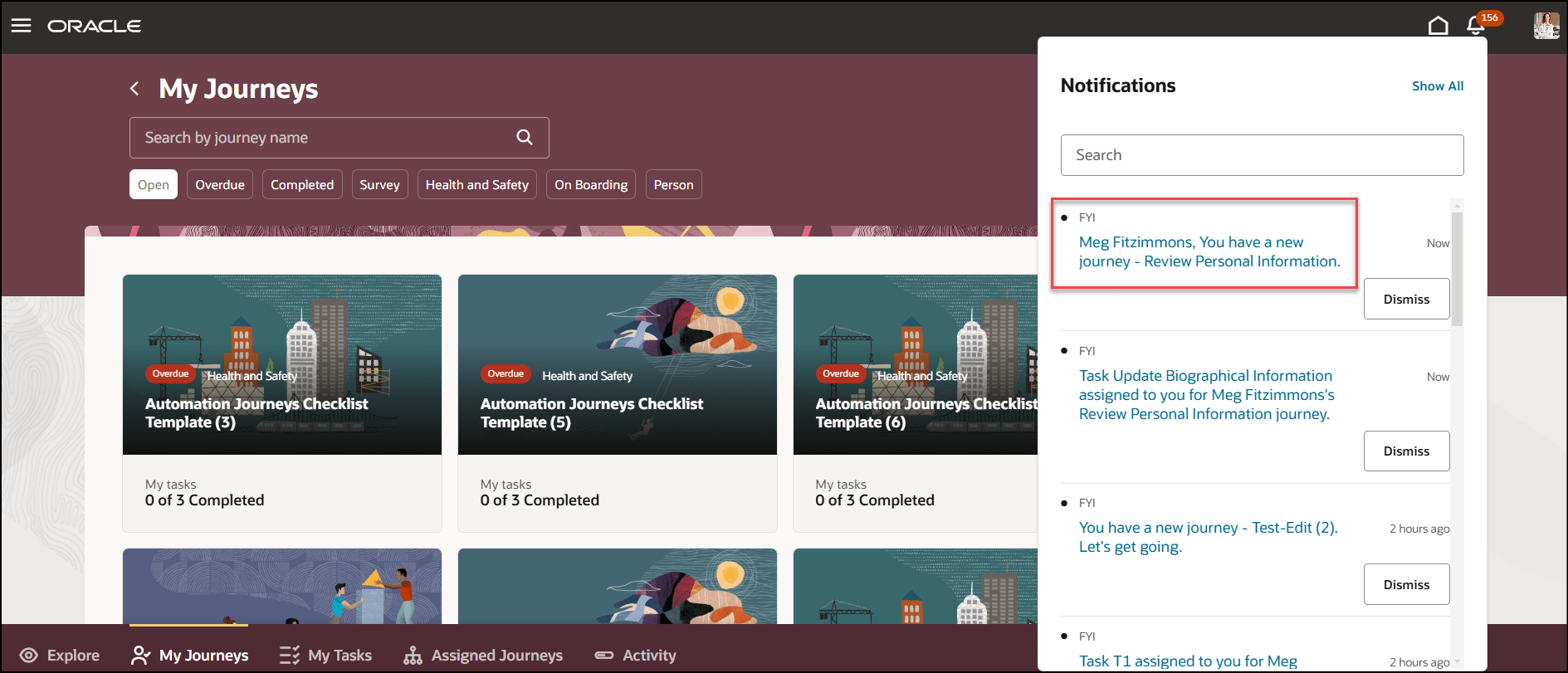
Task: Open user profile avatar menu
Action: pos(1546,26)
